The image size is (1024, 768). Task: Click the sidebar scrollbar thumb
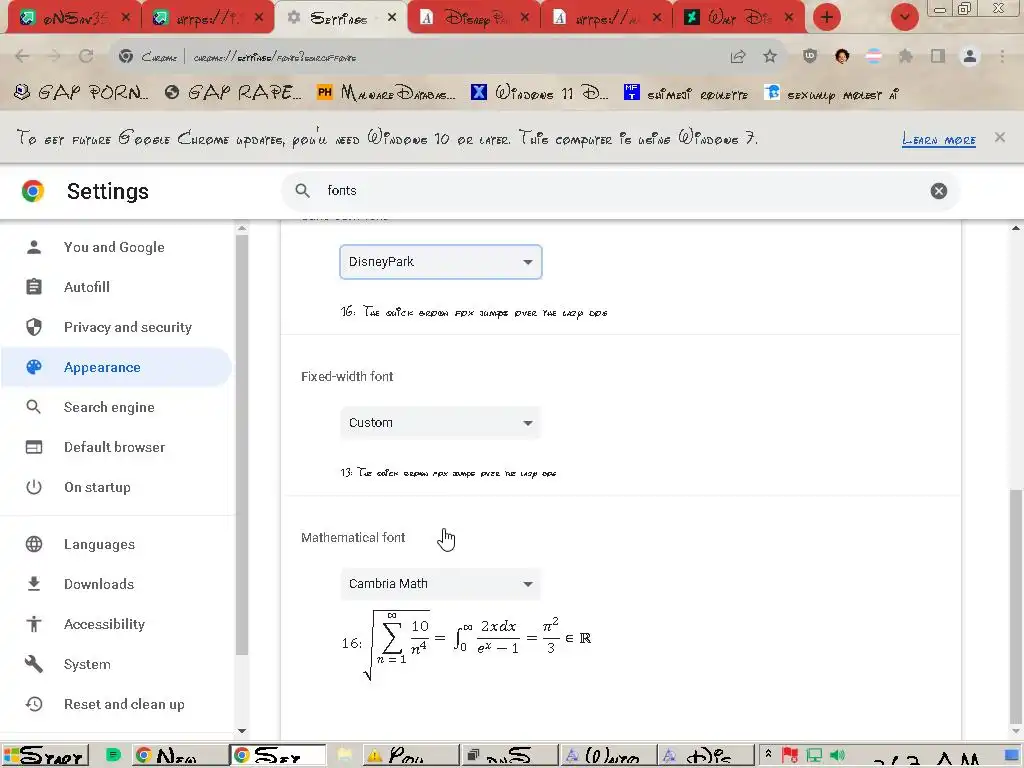[x=242, y=444]
